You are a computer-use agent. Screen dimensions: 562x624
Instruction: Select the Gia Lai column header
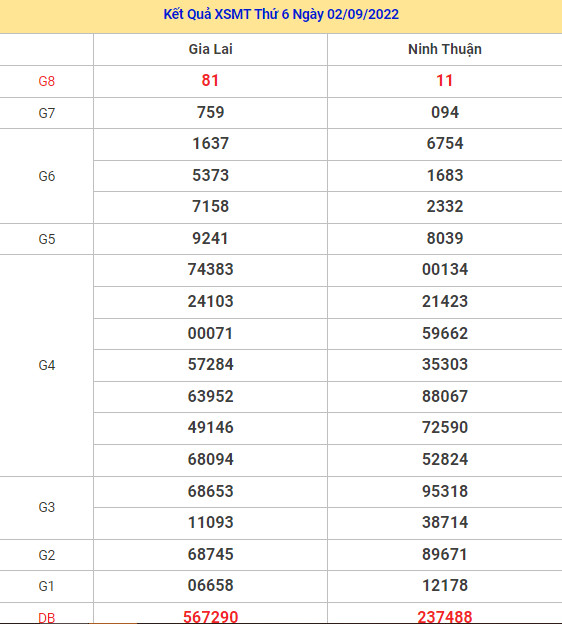[211, 49]
